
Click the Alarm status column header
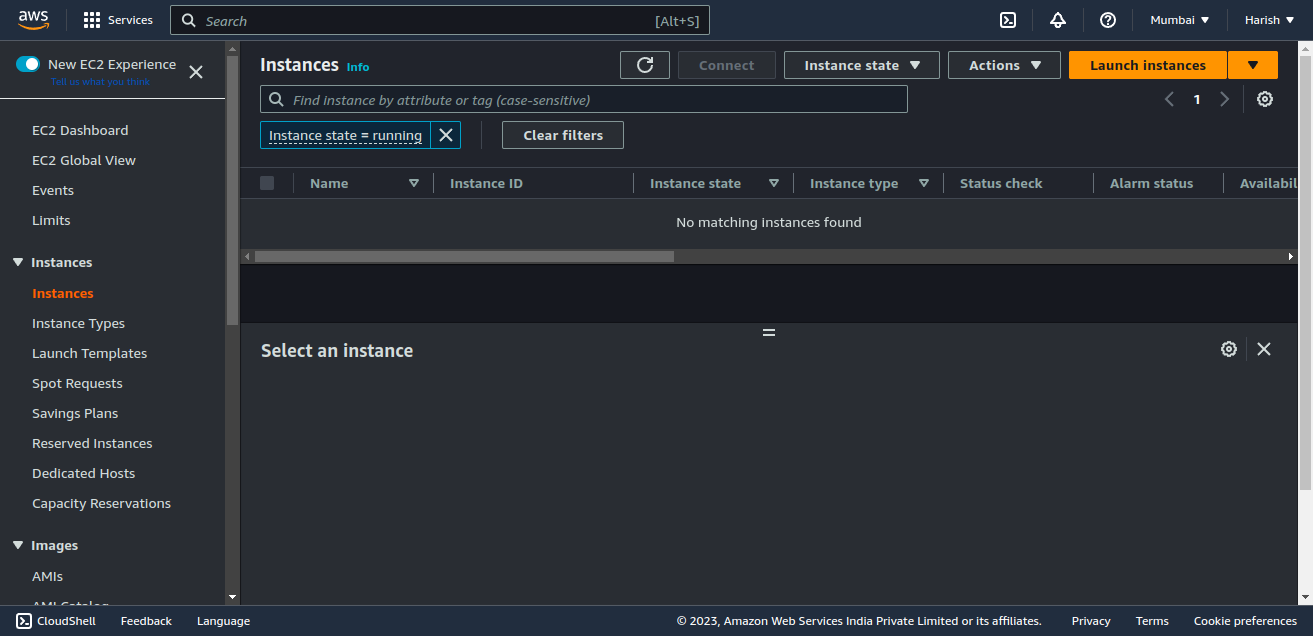1151,183
